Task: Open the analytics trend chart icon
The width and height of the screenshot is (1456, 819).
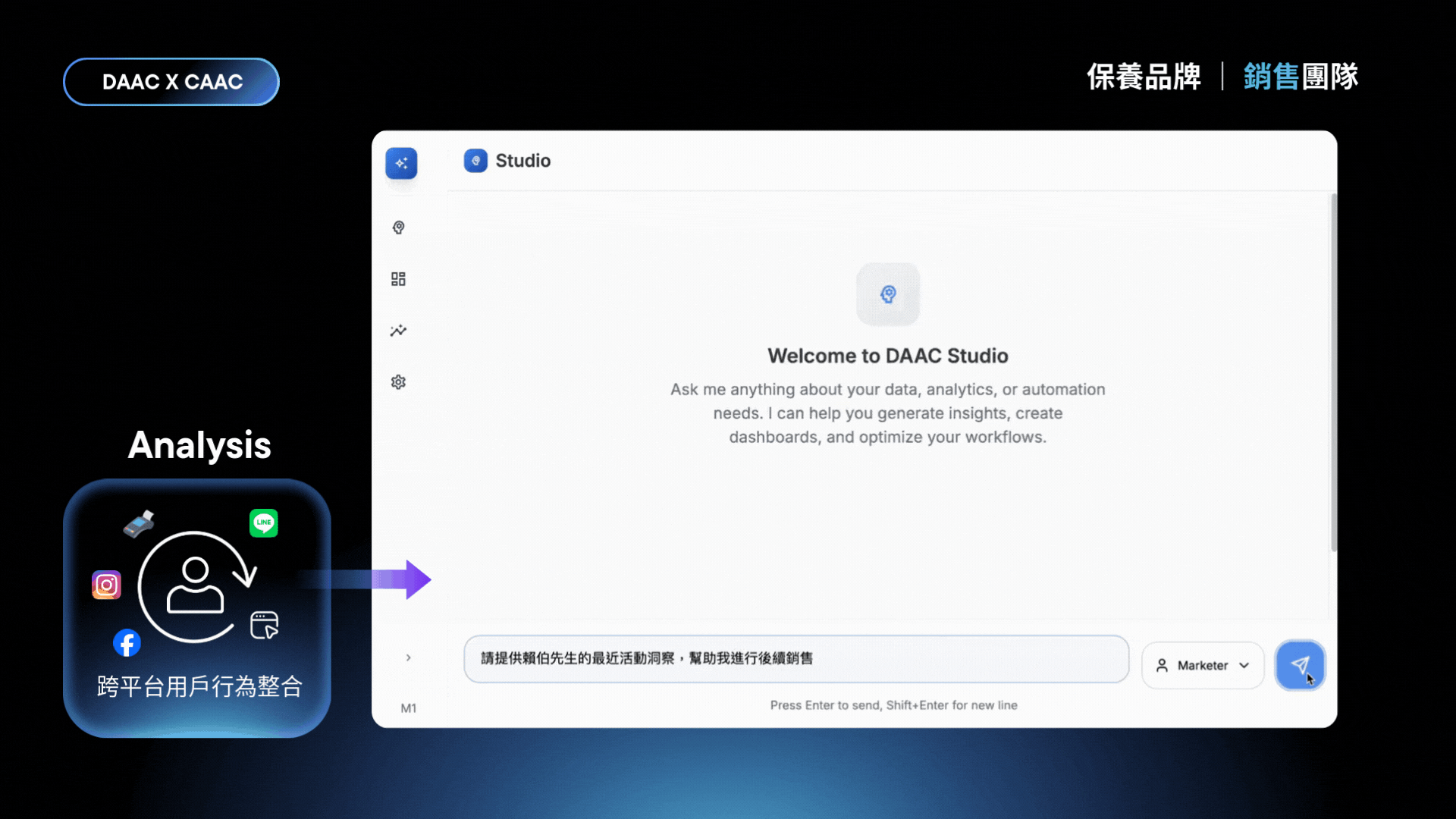Action: 398,330
